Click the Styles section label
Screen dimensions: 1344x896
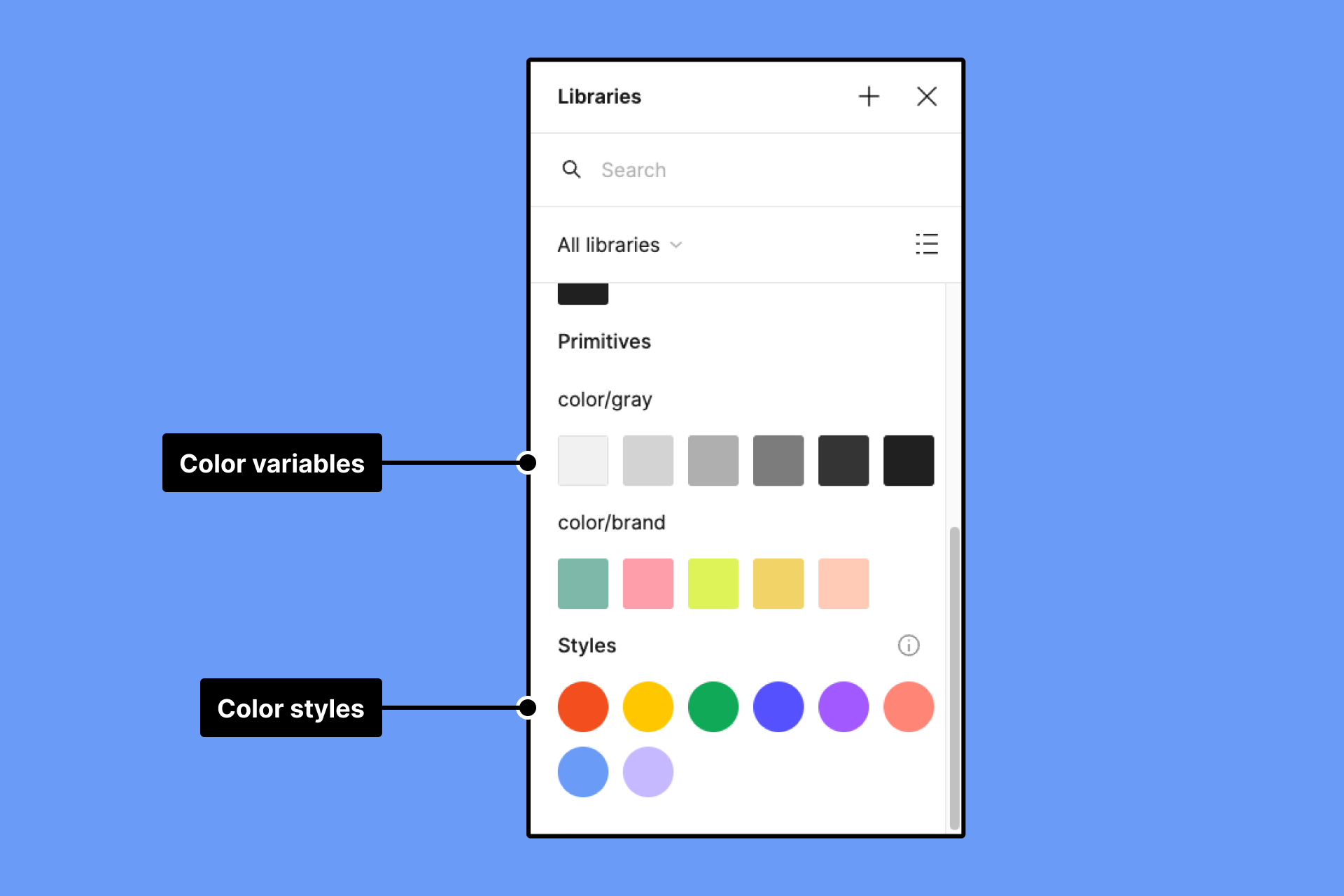tap(584, 644)
